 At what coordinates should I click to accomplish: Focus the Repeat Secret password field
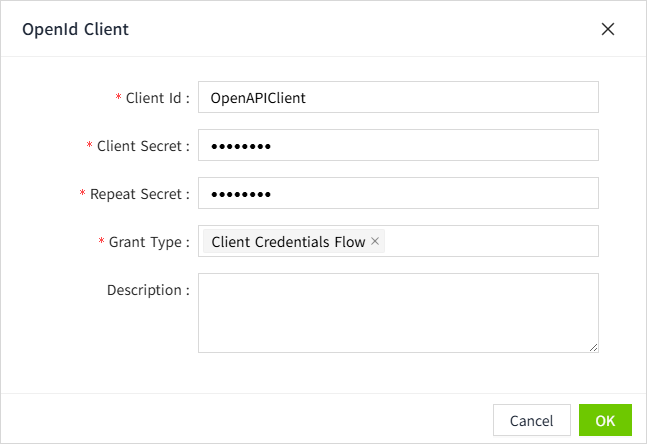(398, 194)
